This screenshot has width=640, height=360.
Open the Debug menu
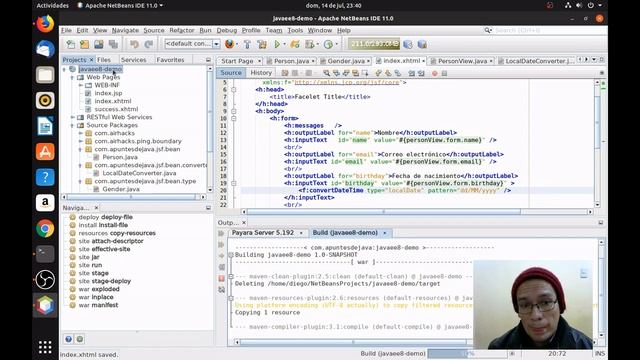click(x=227, y=30)
